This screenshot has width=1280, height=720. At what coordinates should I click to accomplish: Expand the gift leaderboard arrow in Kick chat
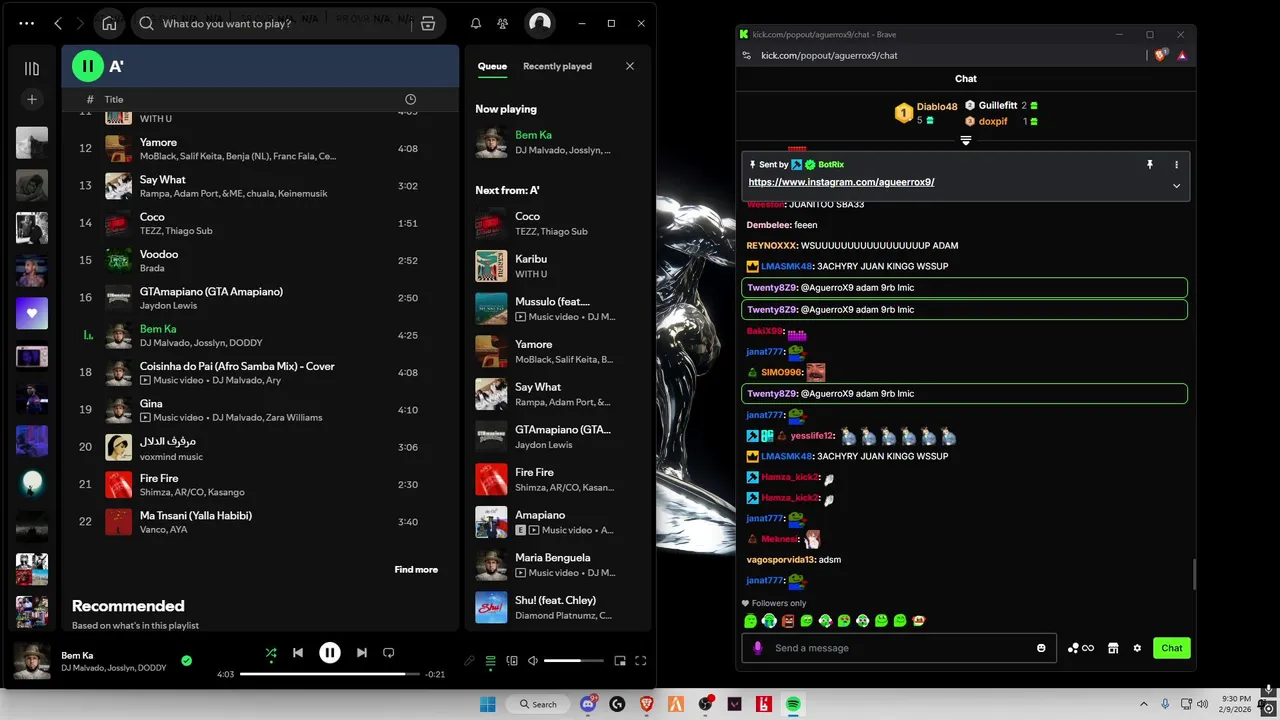(x=966, y=140)
